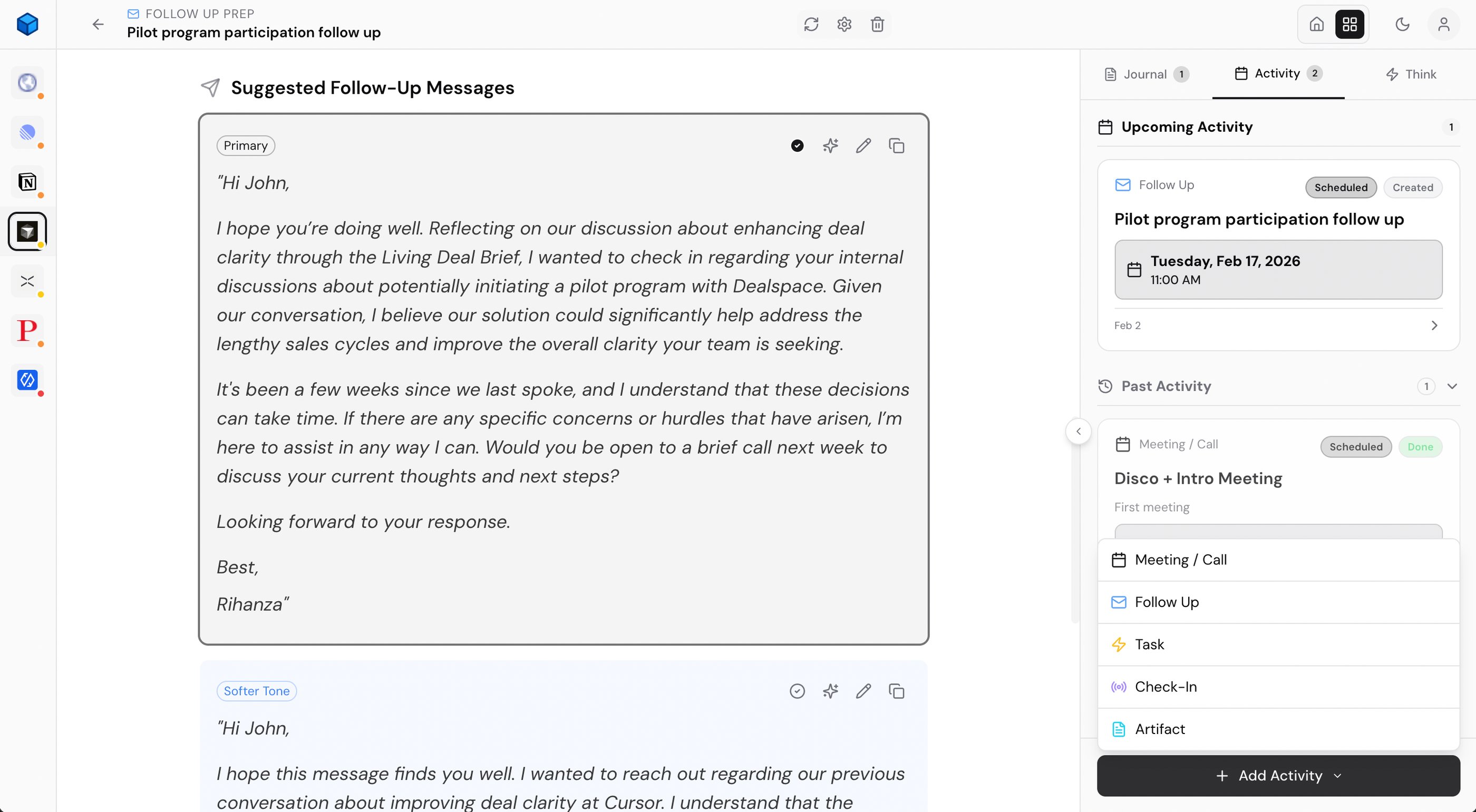
Task: Collapse the Past Activity section chevron
Action: pos(1452,386)
